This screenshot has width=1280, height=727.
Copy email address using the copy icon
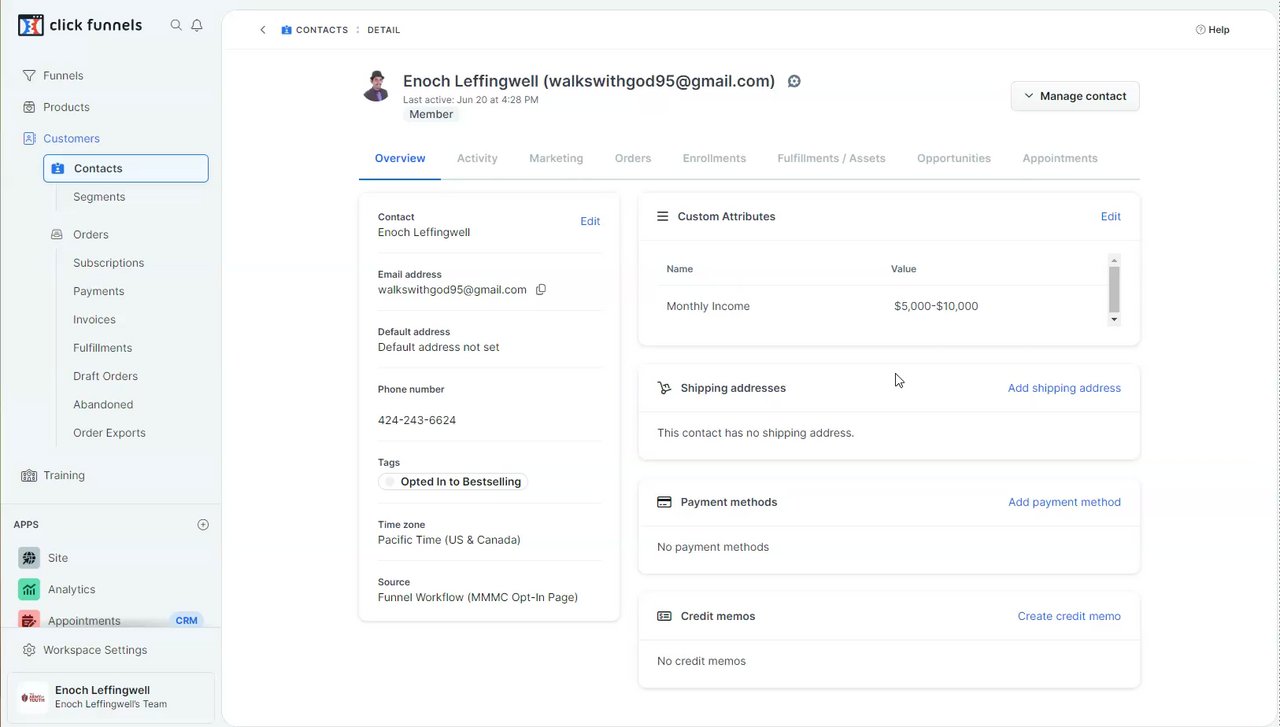click(541, 290)
